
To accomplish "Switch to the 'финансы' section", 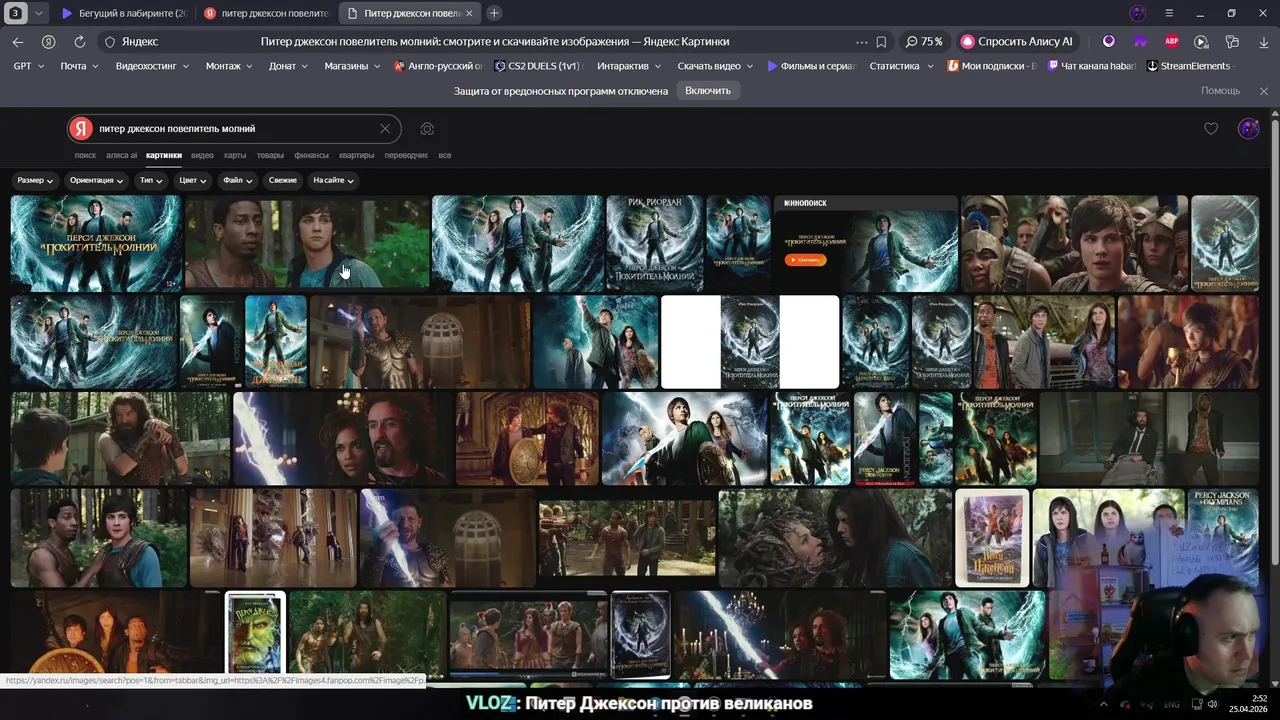I will pyautogui.click(x=311, y=155).
